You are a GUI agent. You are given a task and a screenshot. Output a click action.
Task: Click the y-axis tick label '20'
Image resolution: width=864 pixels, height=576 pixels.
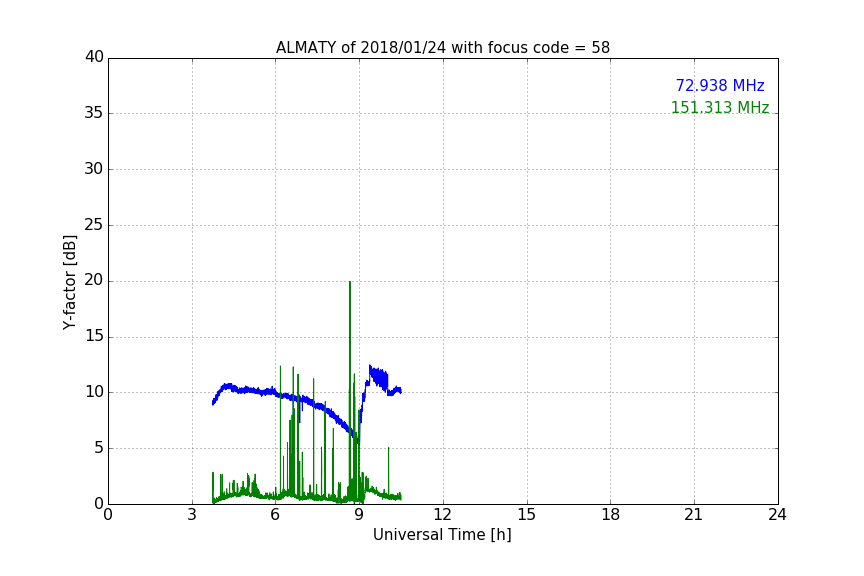pyautogui.click(x=94, y=280)
